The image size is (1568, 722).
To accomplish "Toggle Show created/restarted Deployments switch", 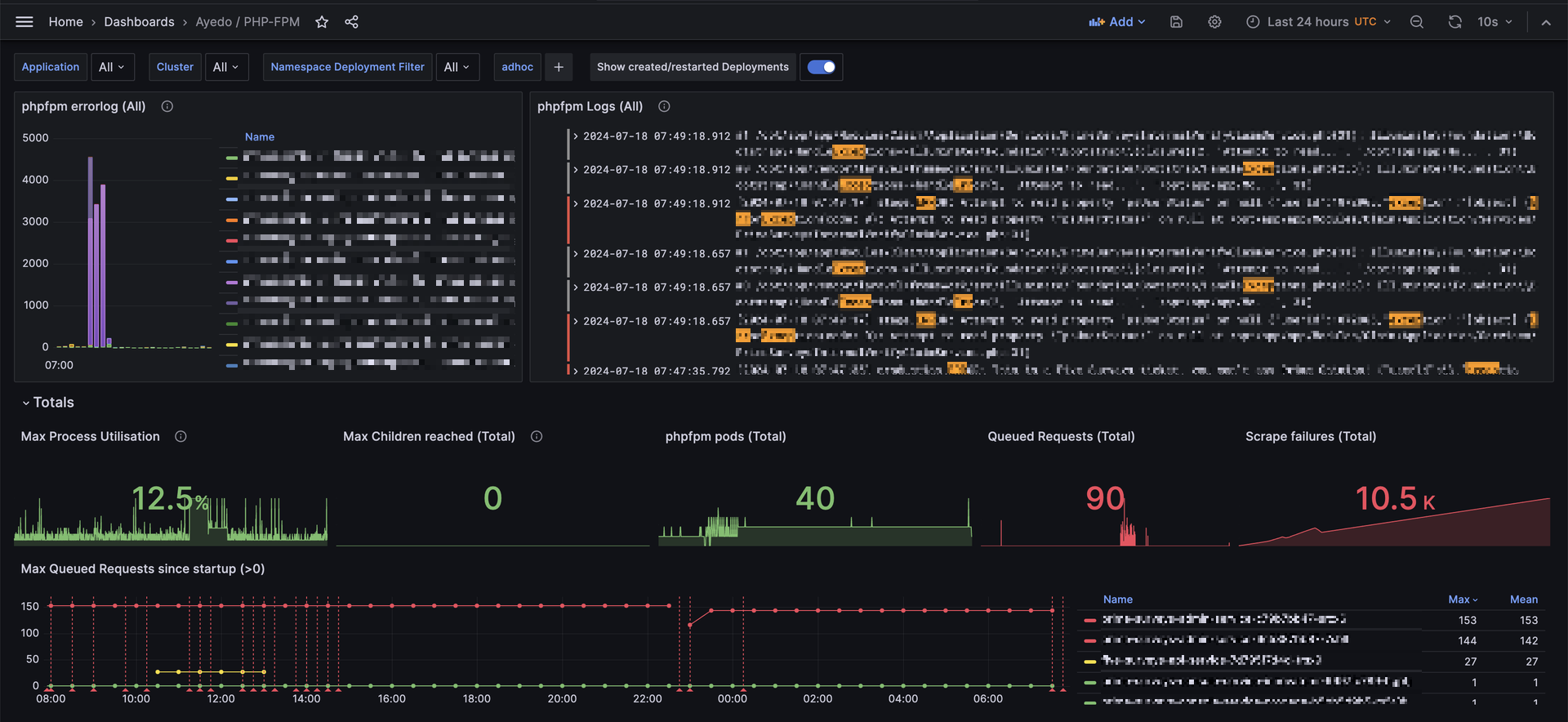I will click(822, 67).
